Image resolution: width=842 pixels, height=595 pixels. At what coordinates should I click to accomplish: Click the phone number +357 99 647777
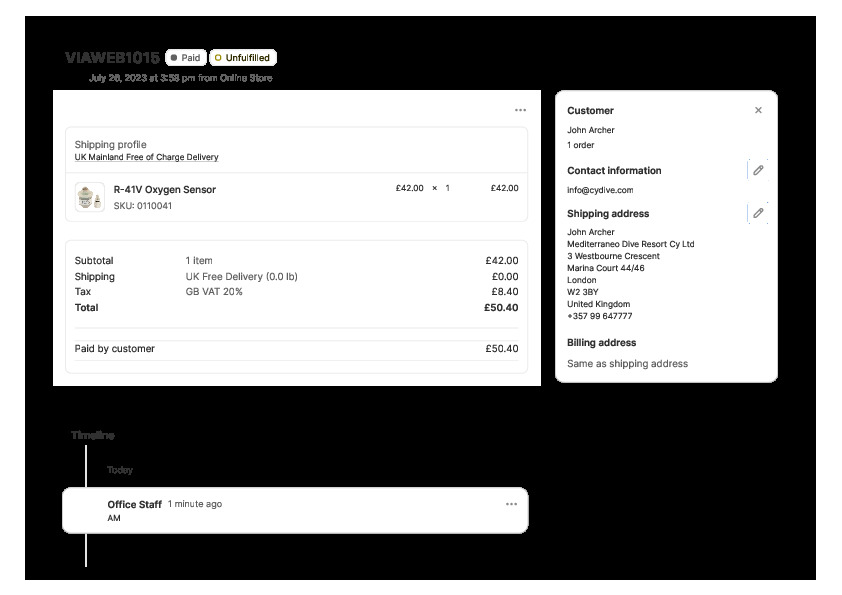pyautogui.click(x=599, y=316)
